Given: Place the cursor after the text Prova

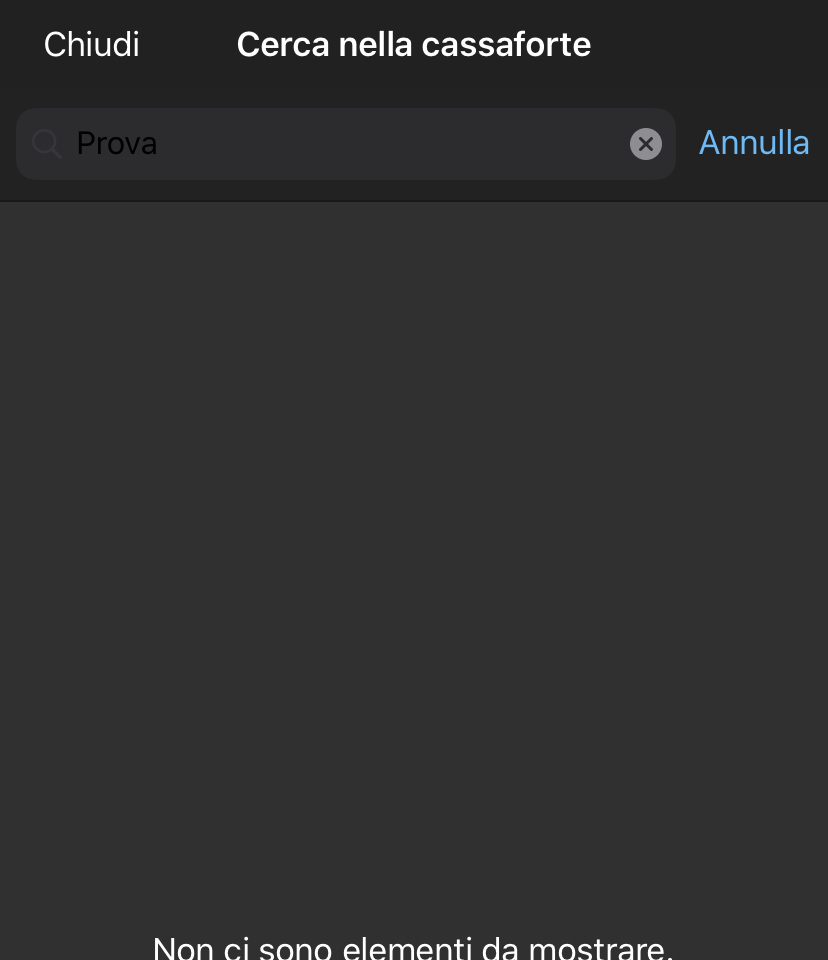Looking at the screenshot, I should (160, 144).
